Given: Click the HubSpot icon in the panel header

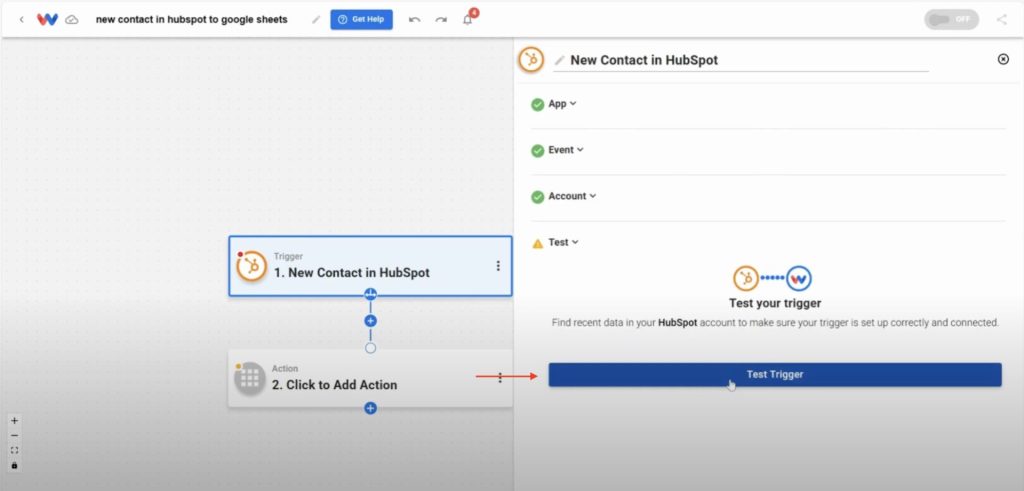Looking at the screenshot, I should tap(531, 60).
